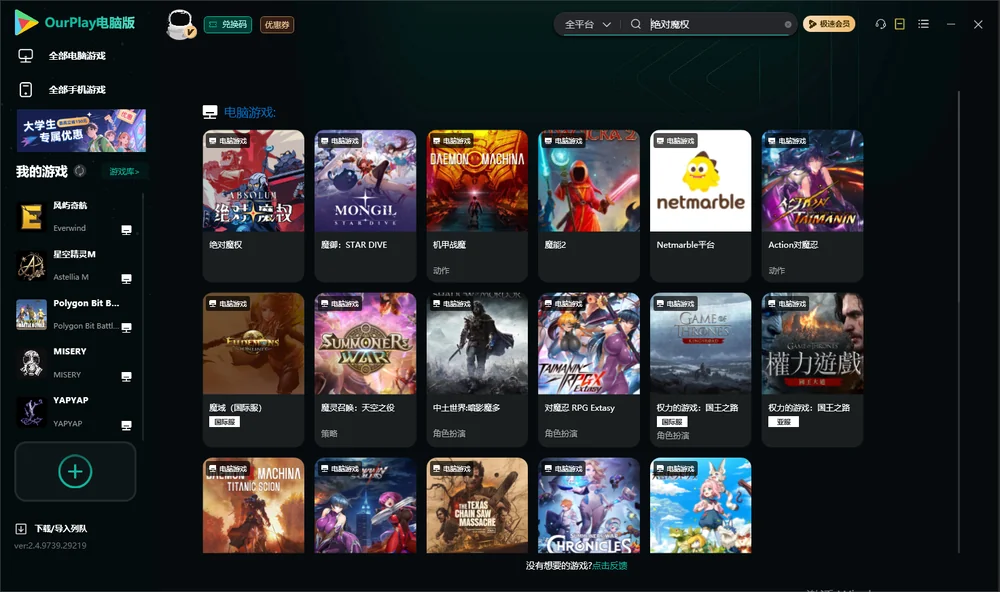Open the 魔卿: STAR DIVE game cover
1000x592 pixels.
tap(365, 181)
